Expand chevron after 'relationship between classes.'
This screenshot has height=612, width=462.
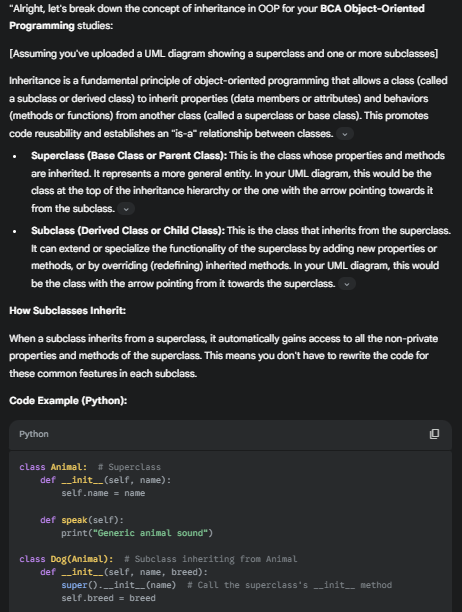345,134
